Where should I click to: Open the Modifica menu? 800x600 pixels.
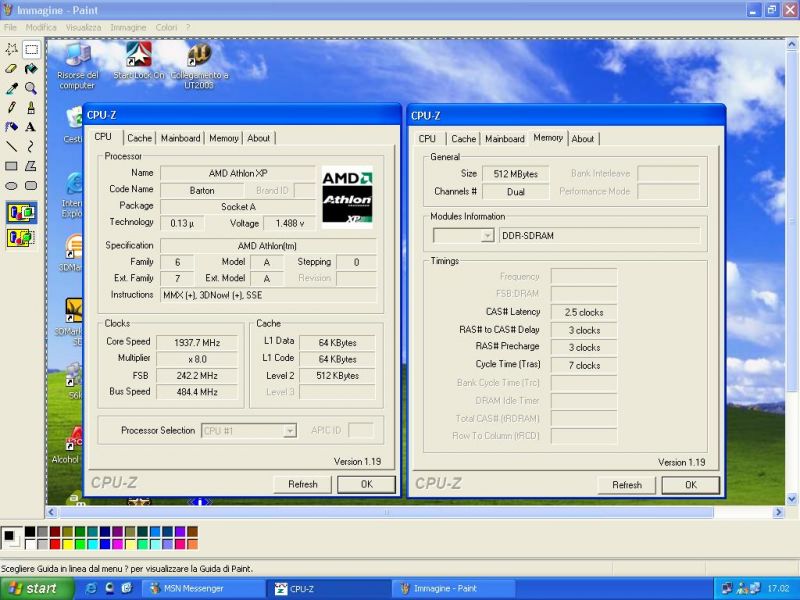[41, 28]
